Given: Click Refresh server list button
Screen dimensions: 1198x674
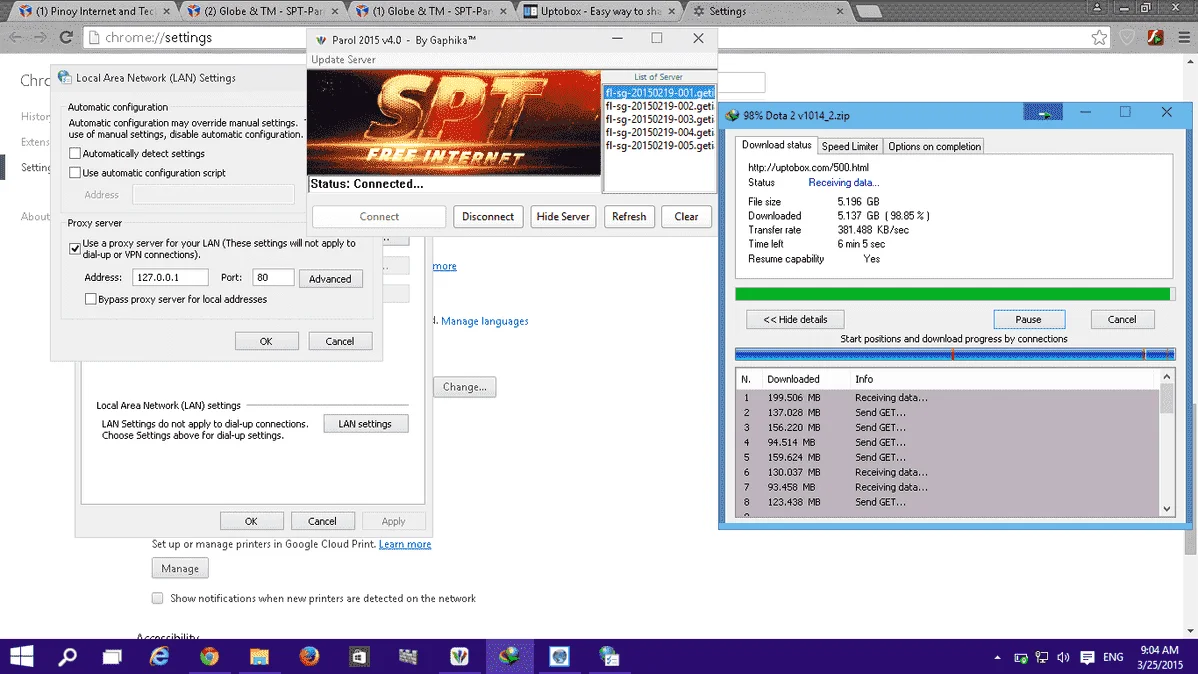Looking at the screenshot, I should click(x=629, y=216).
